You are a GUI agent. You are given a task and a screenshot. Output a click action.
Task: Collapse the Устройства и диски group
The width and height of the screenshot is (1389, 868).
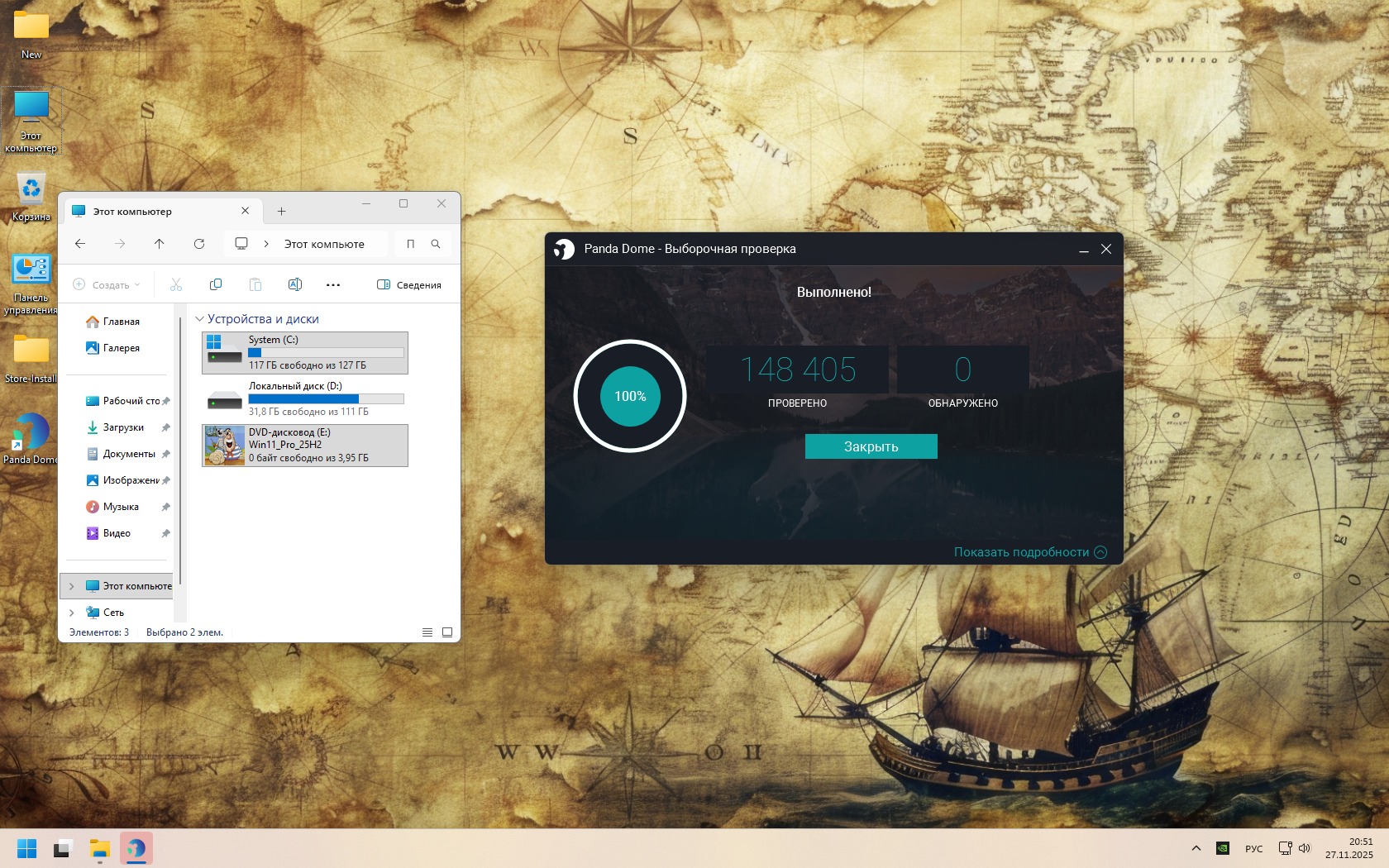pos(199,319)
